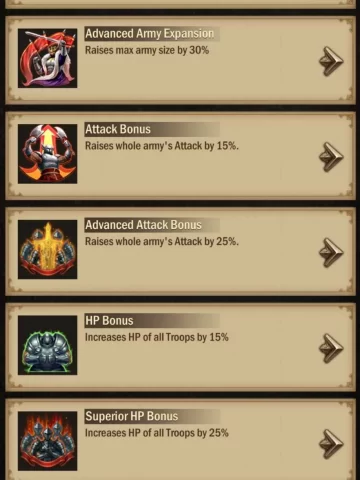
Task: Tap the HP Bonus green armor icon
Action: coord(48,345)
